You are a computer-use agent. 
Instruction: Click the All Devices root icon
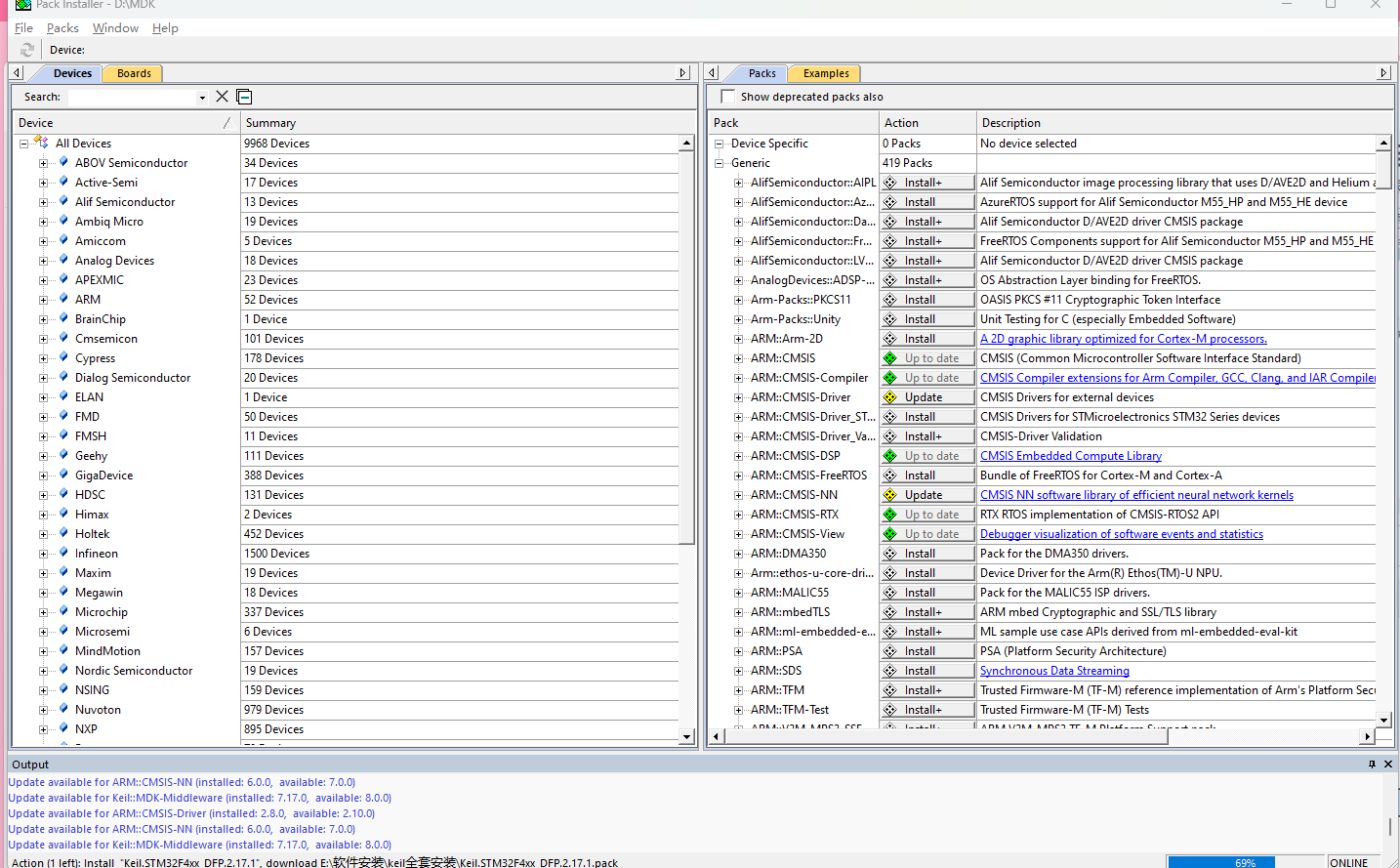point(41,143)
